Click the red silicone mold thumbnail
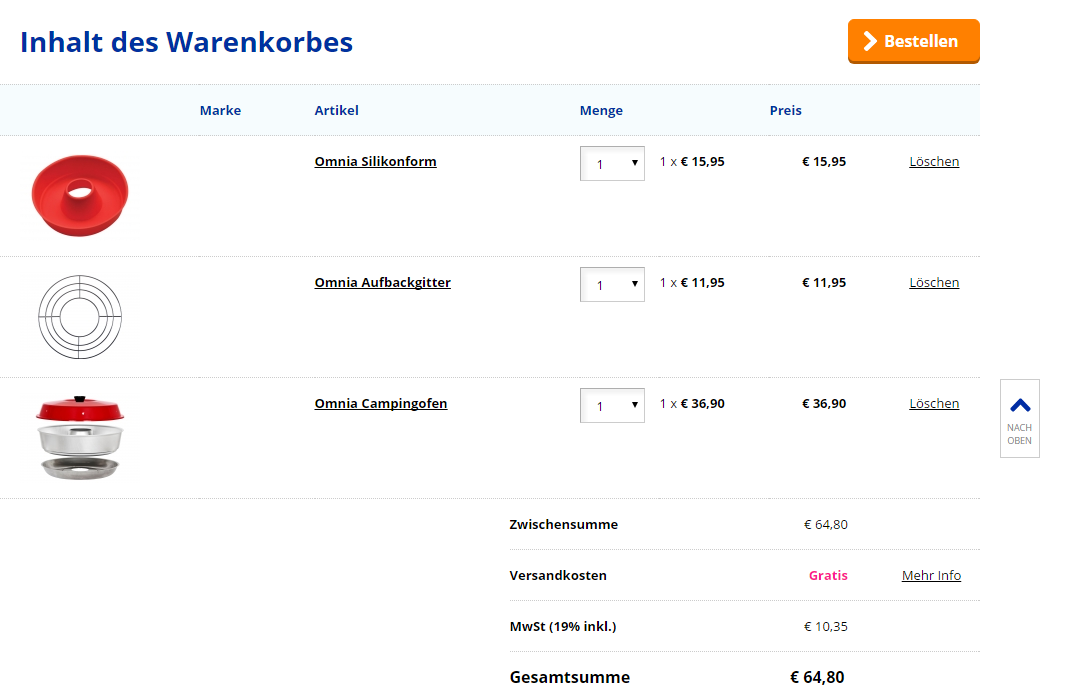This screenshot has height=693, width=1085. point(80,195)
